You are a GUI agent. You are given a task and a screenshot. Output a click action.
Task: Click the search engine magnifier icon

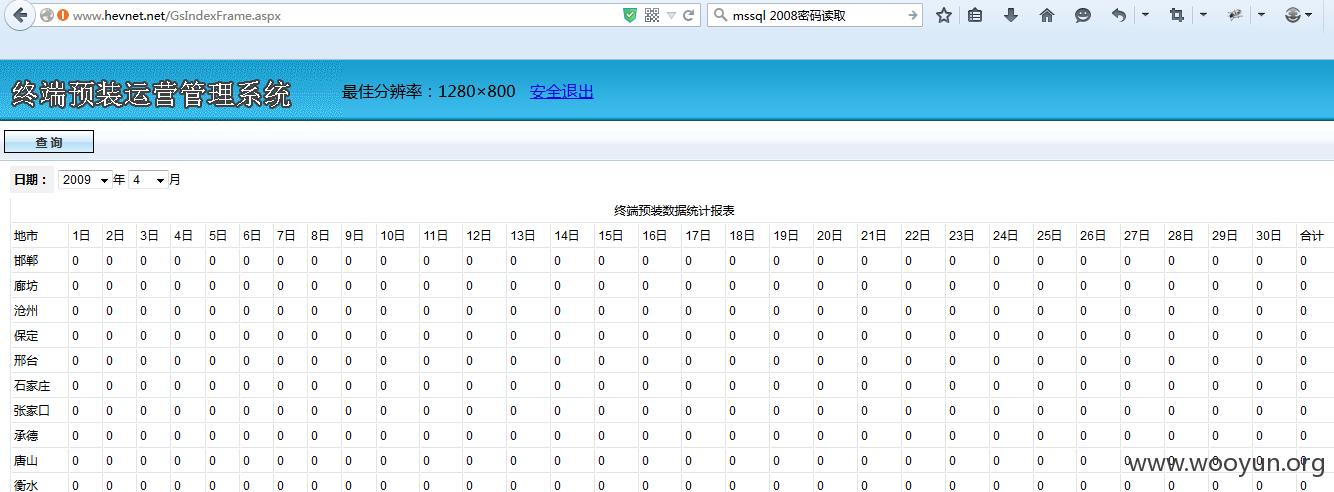coord(720,15)
